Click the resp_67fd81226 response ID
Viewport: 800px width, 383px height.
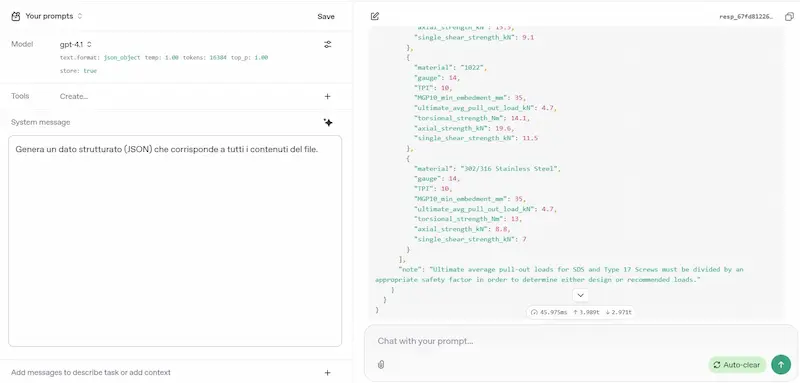point(749,17)
